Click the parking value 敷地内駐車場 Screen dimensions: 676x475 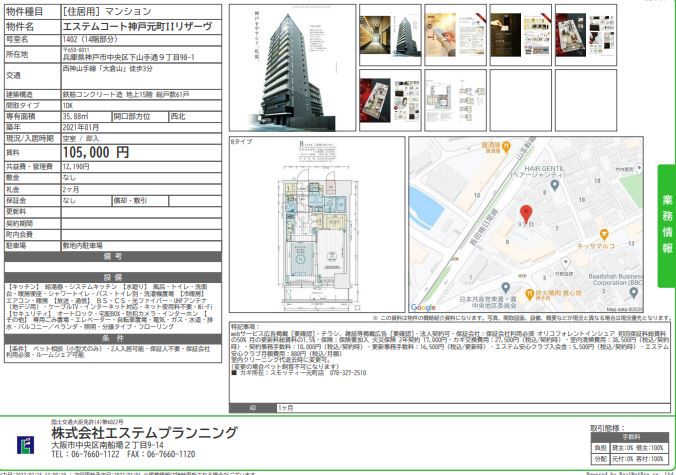[x=83, y=245]
